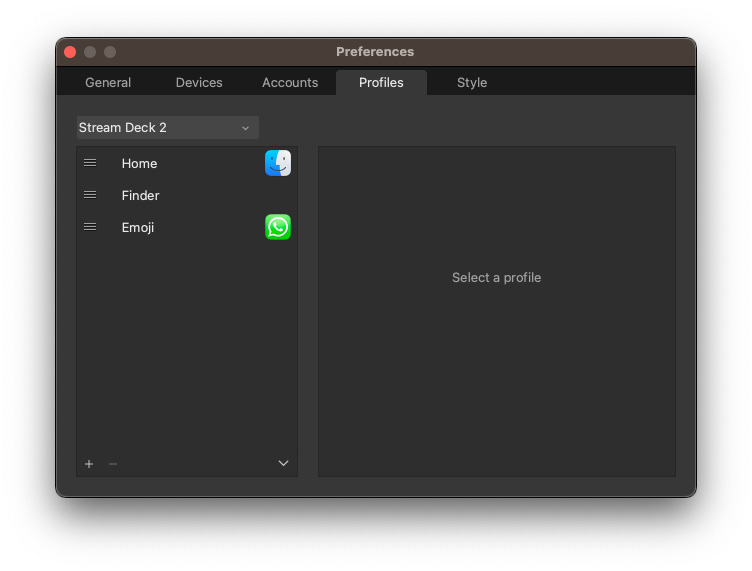Select the Finder profile
This screenshot has height=571, width=752.
pyautogui.click(x=187, y=195)
